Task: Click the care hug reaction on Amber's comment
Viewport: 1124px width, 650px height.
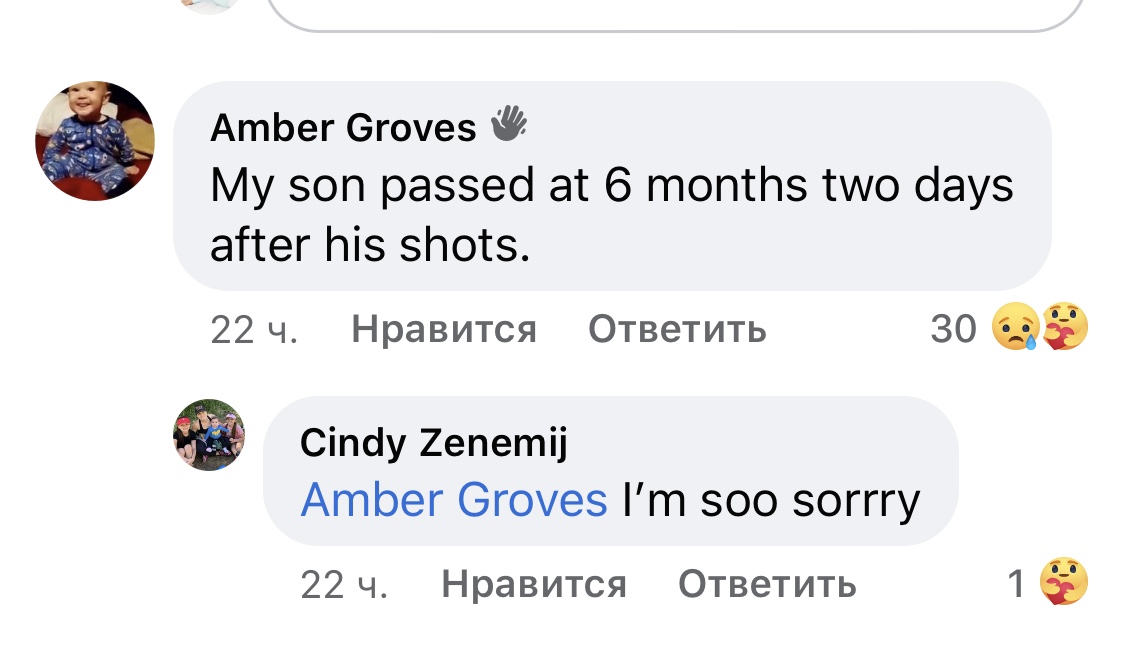Action: pyautogui.click(x=1062, y=327)
